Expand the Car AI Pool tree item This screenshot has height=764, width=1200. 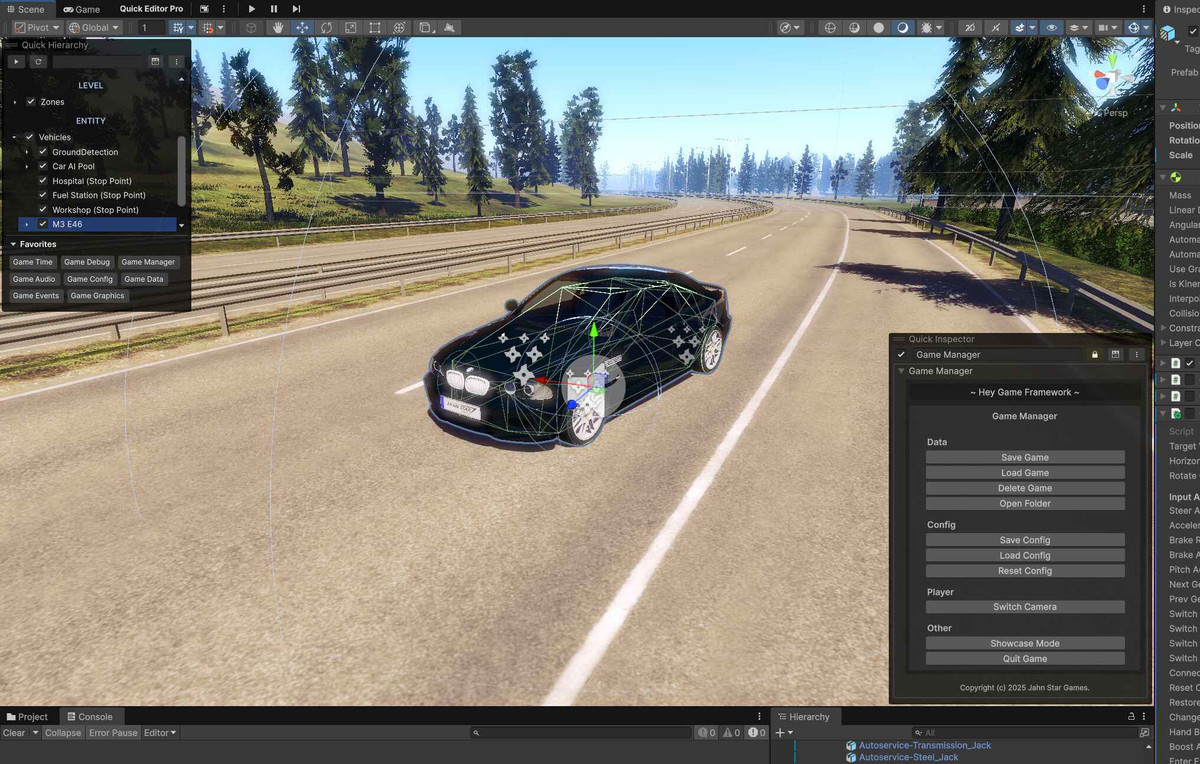click(26, 166)
